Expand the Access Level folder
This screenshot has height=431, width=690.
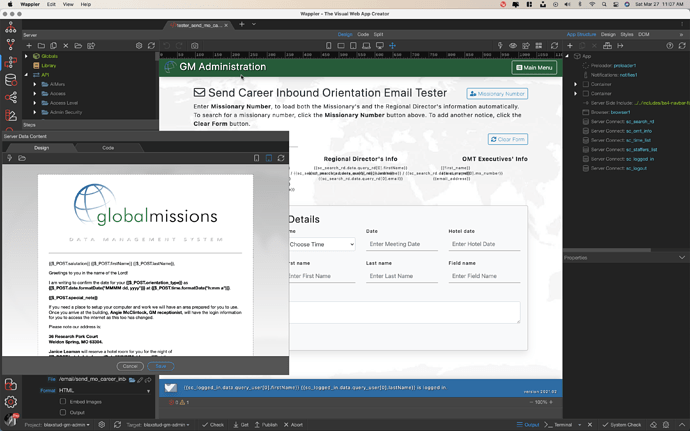[x=35, y=103]
